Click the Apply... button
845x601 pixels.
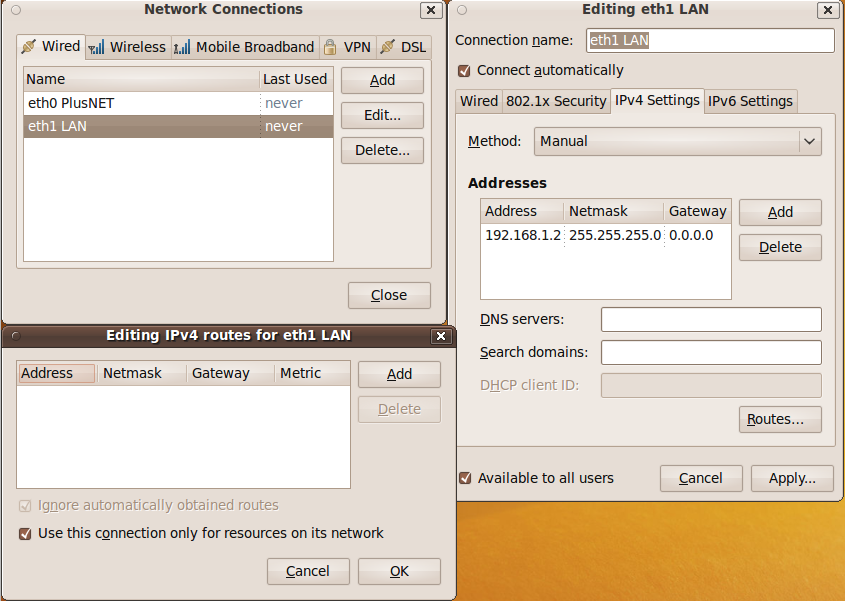click(x=792, y=479)
